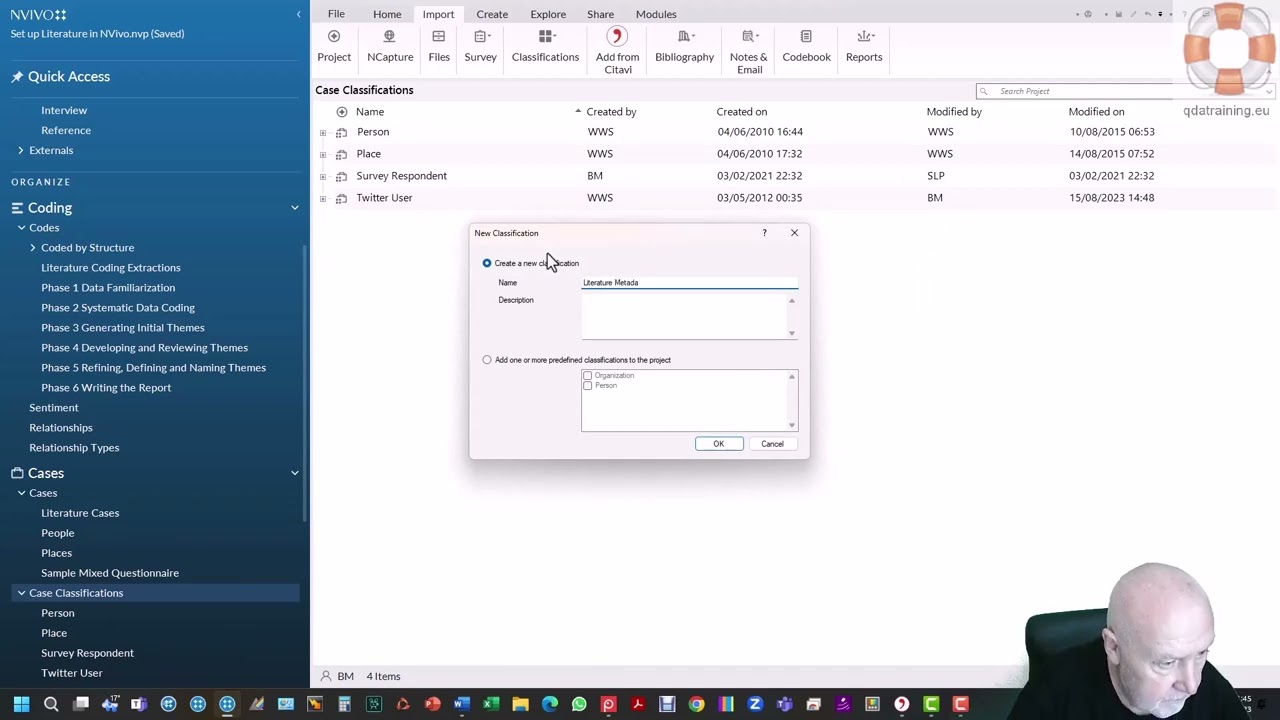The width and height of the screenshot is (1280, 720).
Task: Open help in New Classification dialog
Action: 764,233
